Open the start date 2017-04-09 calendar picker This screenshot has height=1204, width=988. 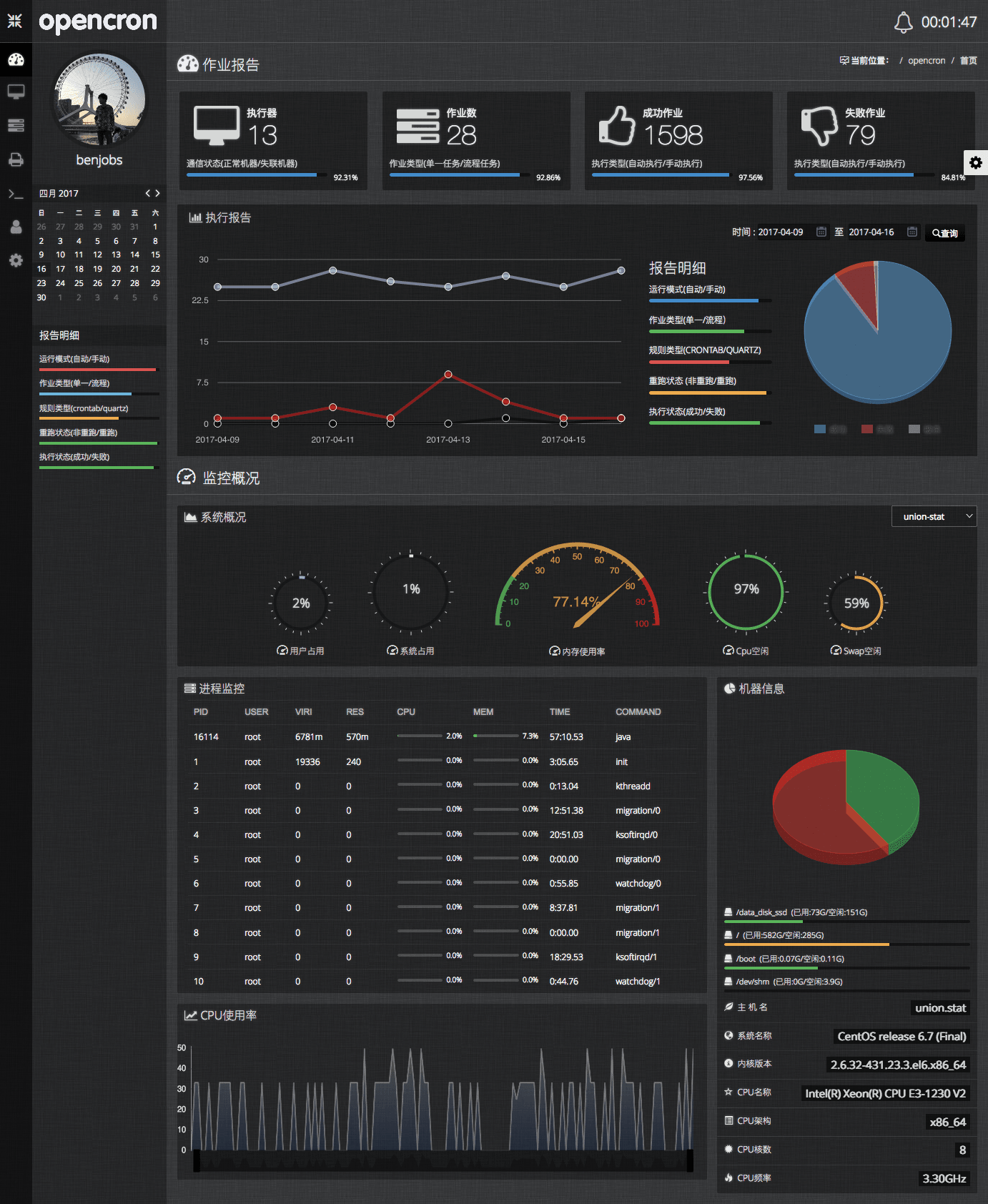pyautogui.click(x=821, y=232)
